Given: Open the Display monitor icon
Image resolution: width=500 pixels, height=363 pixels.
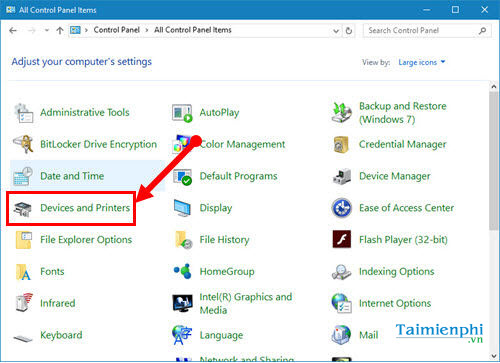Looking at the screenshot, I should 182,208.
